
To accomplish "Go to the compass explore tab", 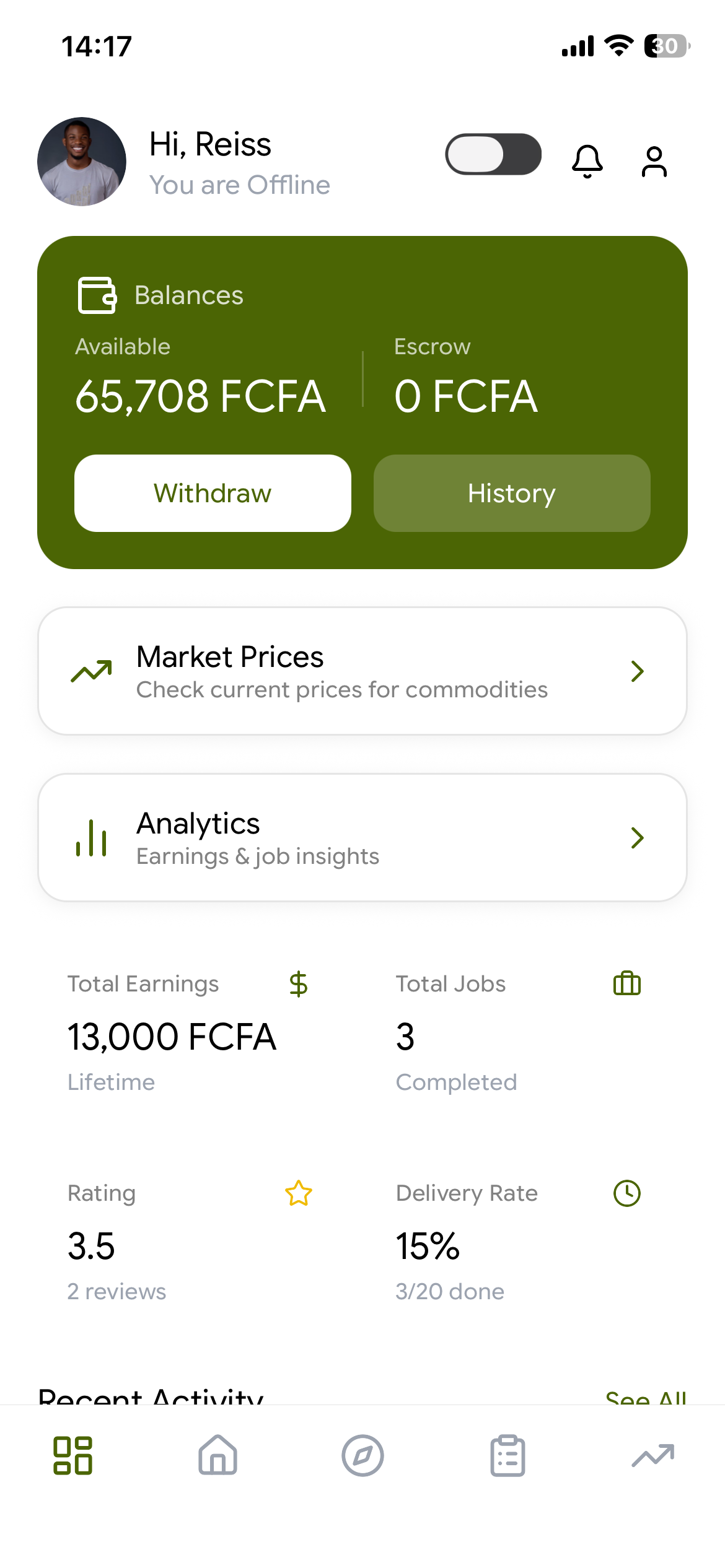I will [362, 1455].
